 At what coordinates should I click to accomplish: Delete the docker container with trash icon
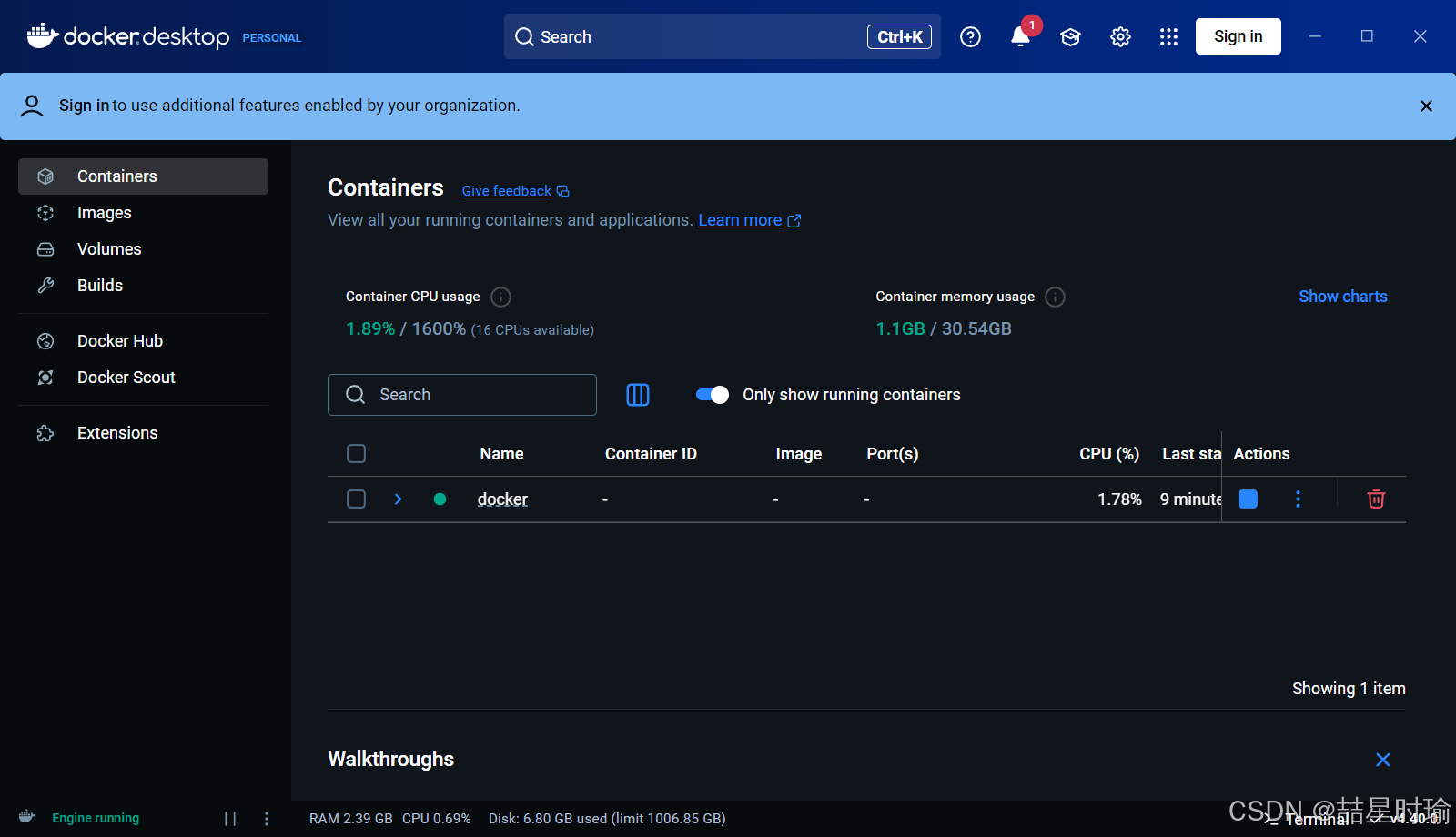[1376, 499]
